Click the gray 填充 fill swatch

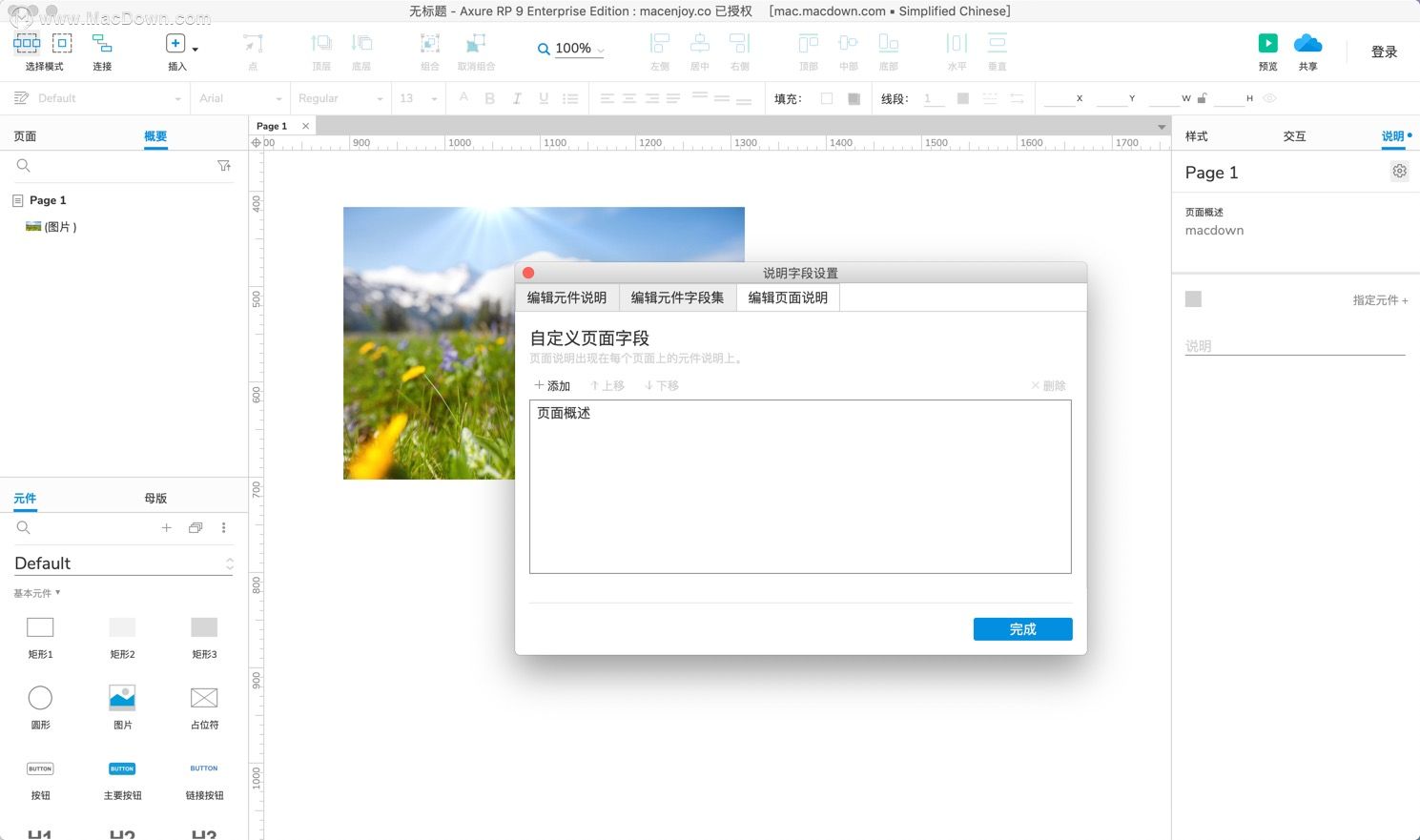pyautogui.click(x=854, y=98)
